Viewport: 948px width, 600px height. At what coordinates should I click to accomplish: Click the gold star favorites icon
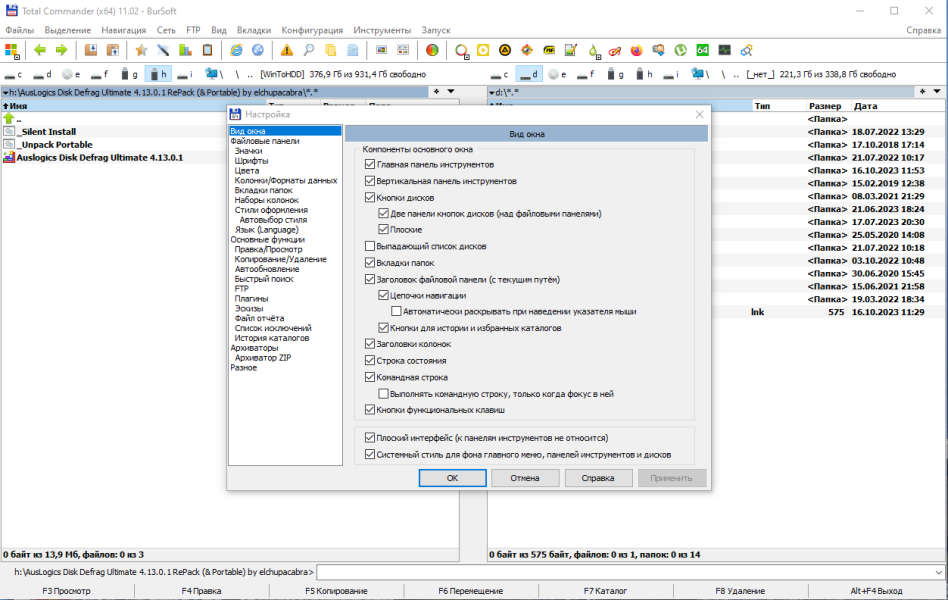[x=141, y=50]
